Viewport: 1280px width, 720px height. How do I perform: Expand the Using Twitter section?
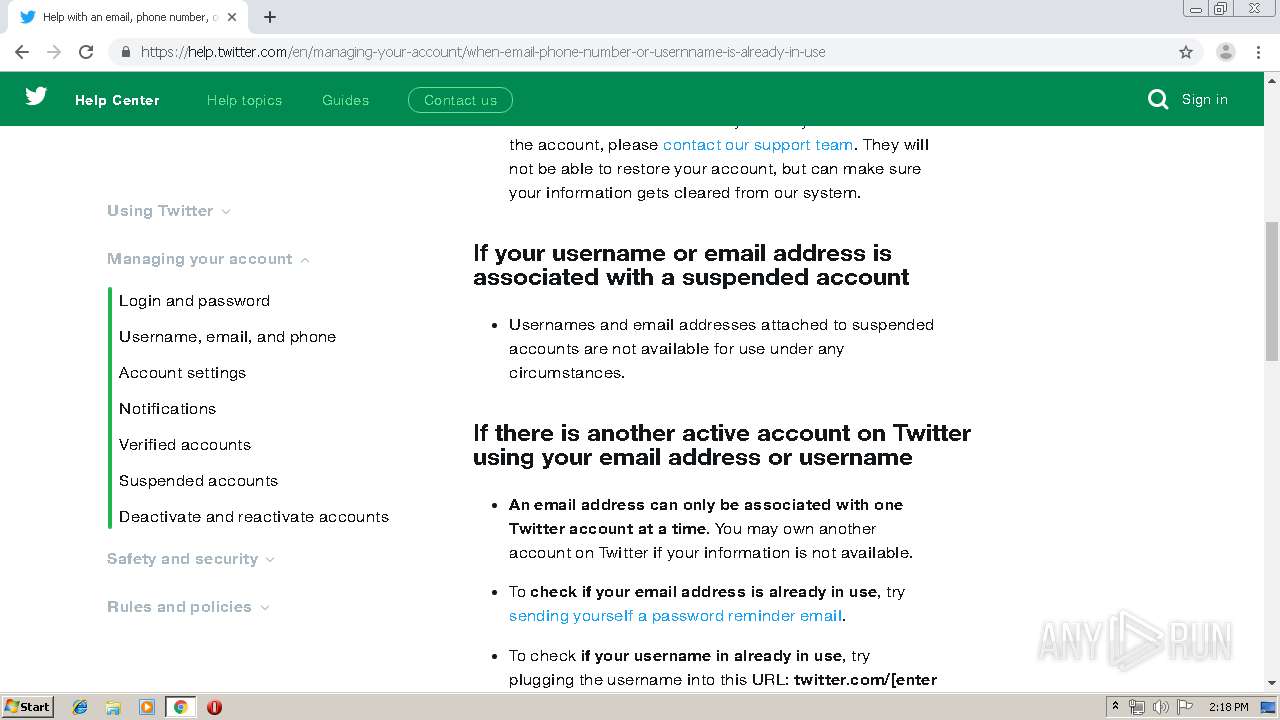[169, 211]
